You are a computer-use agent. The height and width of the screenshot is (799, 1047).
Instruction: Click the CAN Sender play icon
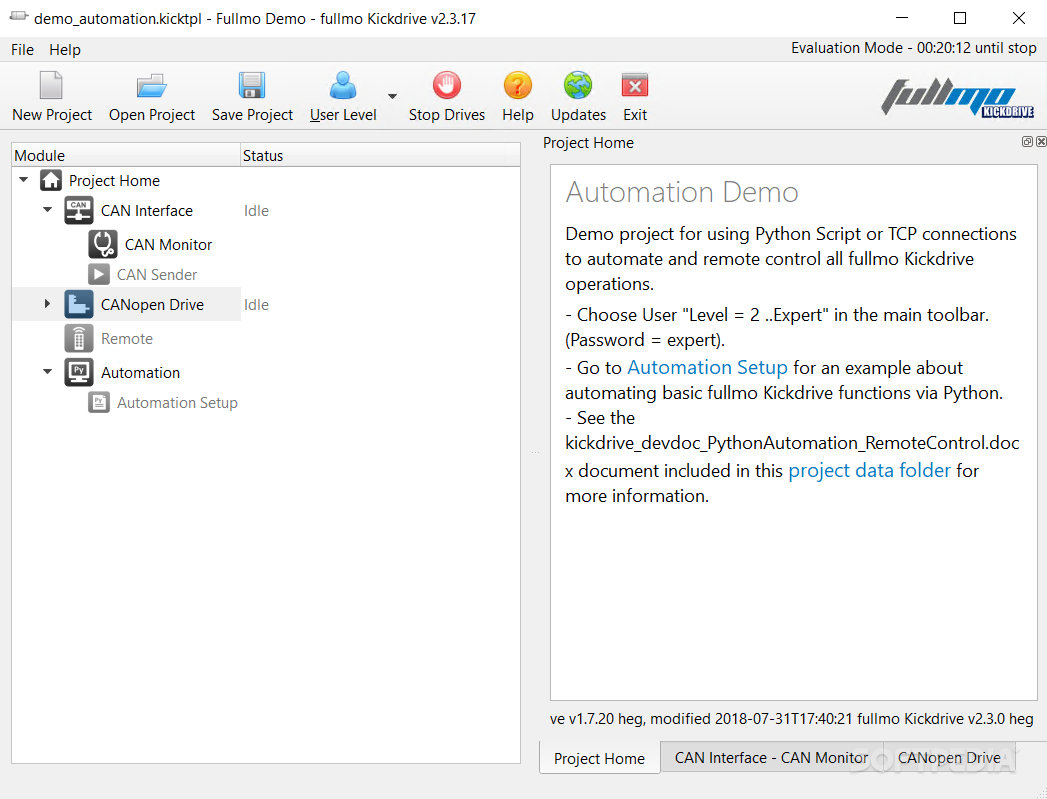(x=99, y=274)
